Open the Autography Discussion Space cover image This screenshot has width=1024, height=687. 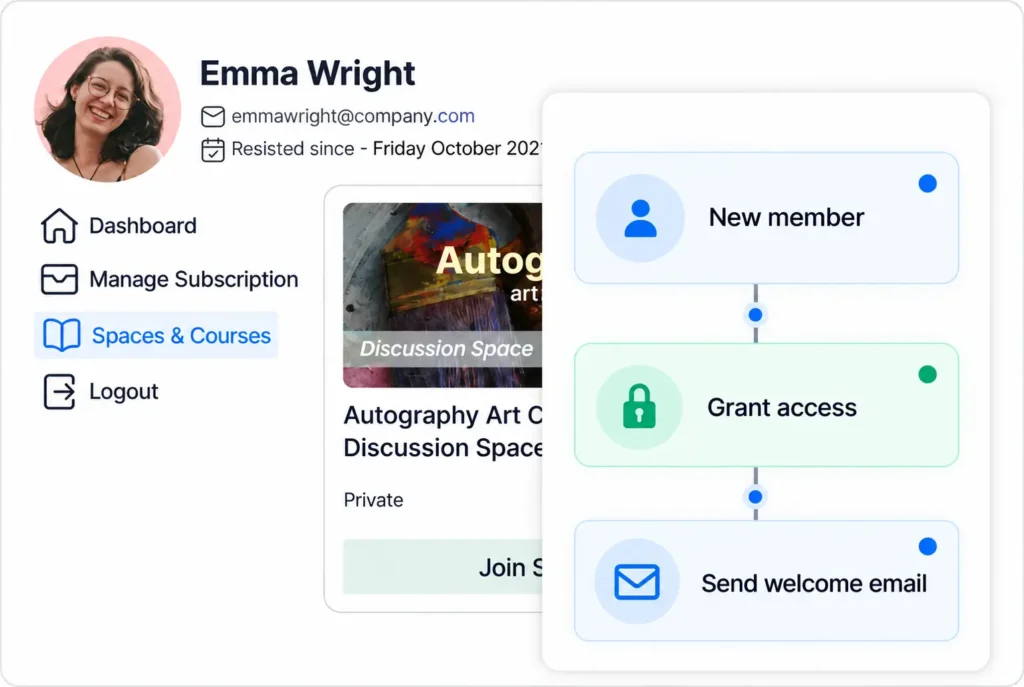pyautogui.click(x=443, y=295)
